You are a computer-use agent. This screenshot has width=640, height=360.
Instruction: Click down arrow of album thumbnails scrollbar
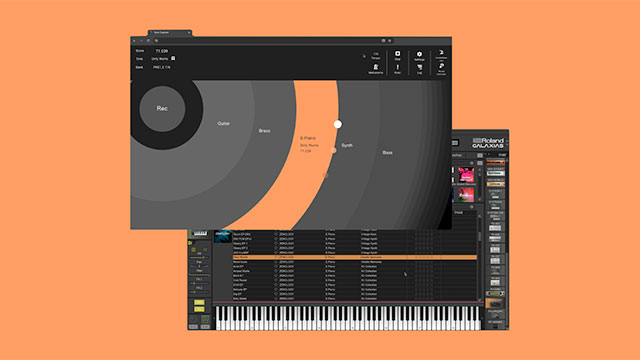click(x=480, y=200)
